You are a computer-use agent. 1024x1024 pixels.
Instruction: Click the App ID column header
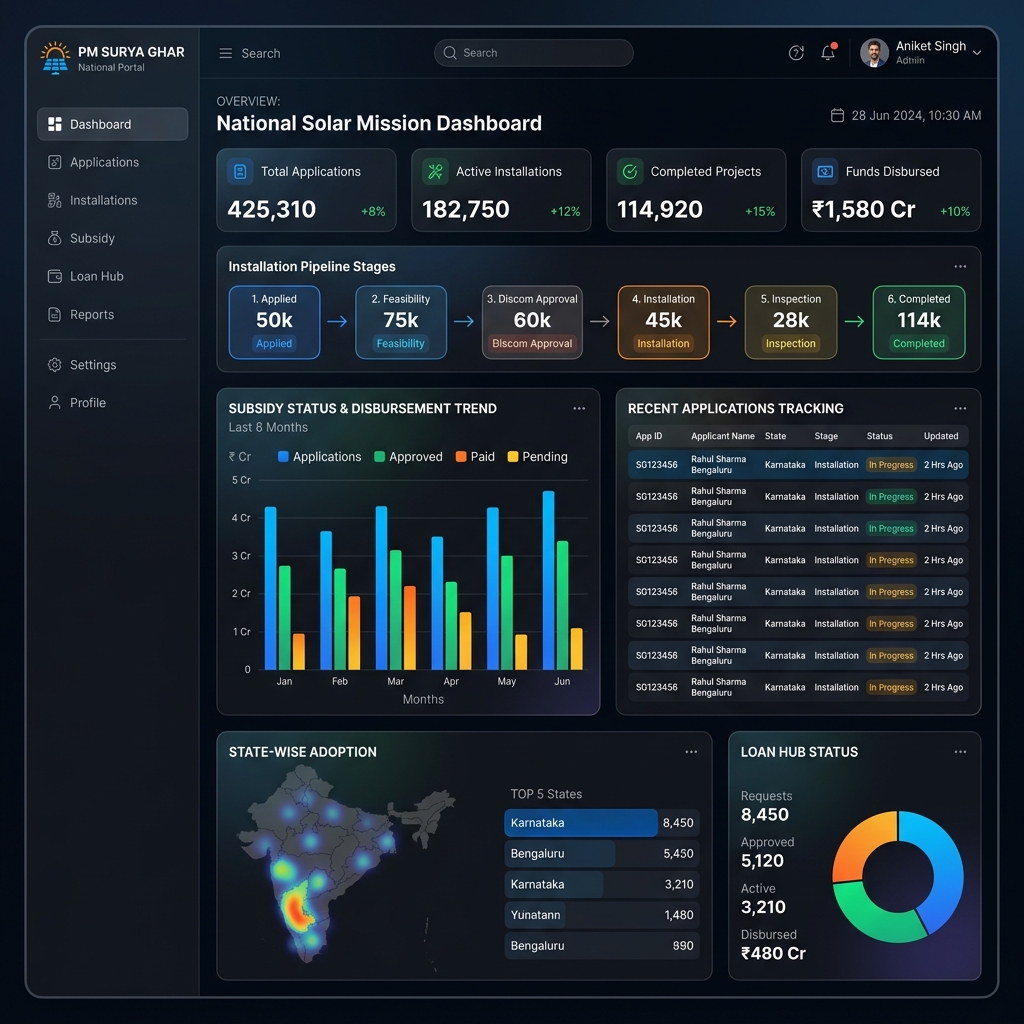(x=649, y=436)
